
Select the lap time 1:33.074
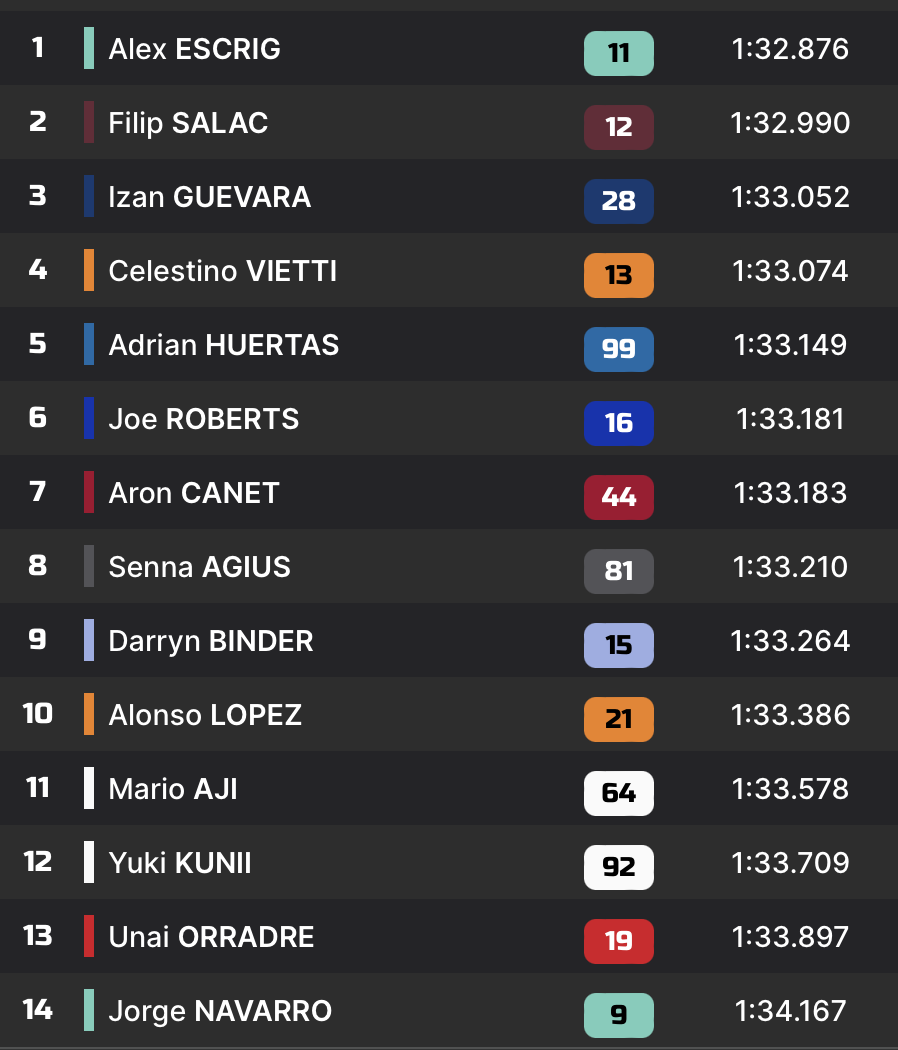[x=790, y=271]
